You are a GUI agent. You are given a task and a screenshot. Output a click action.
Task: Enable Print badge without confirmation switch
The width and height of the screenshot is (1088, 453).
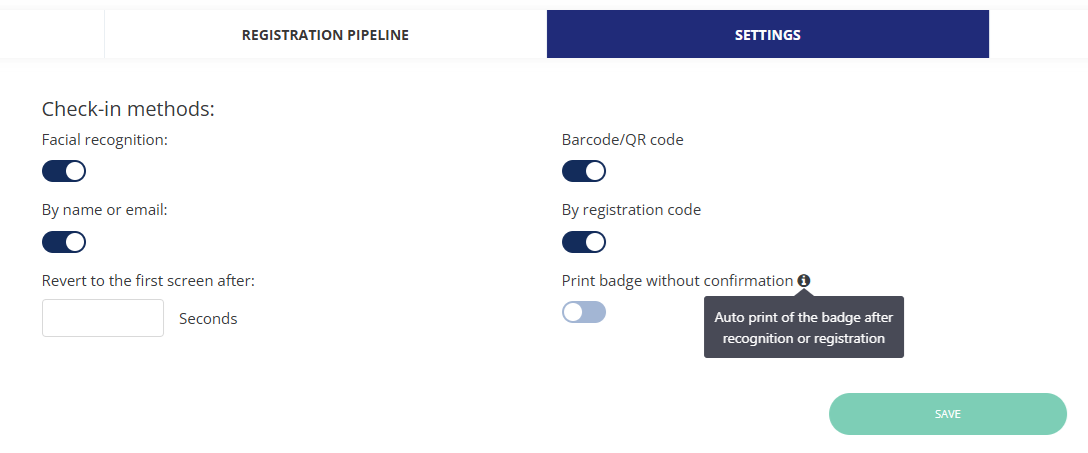pyautogui.click(x=584, y=312)
